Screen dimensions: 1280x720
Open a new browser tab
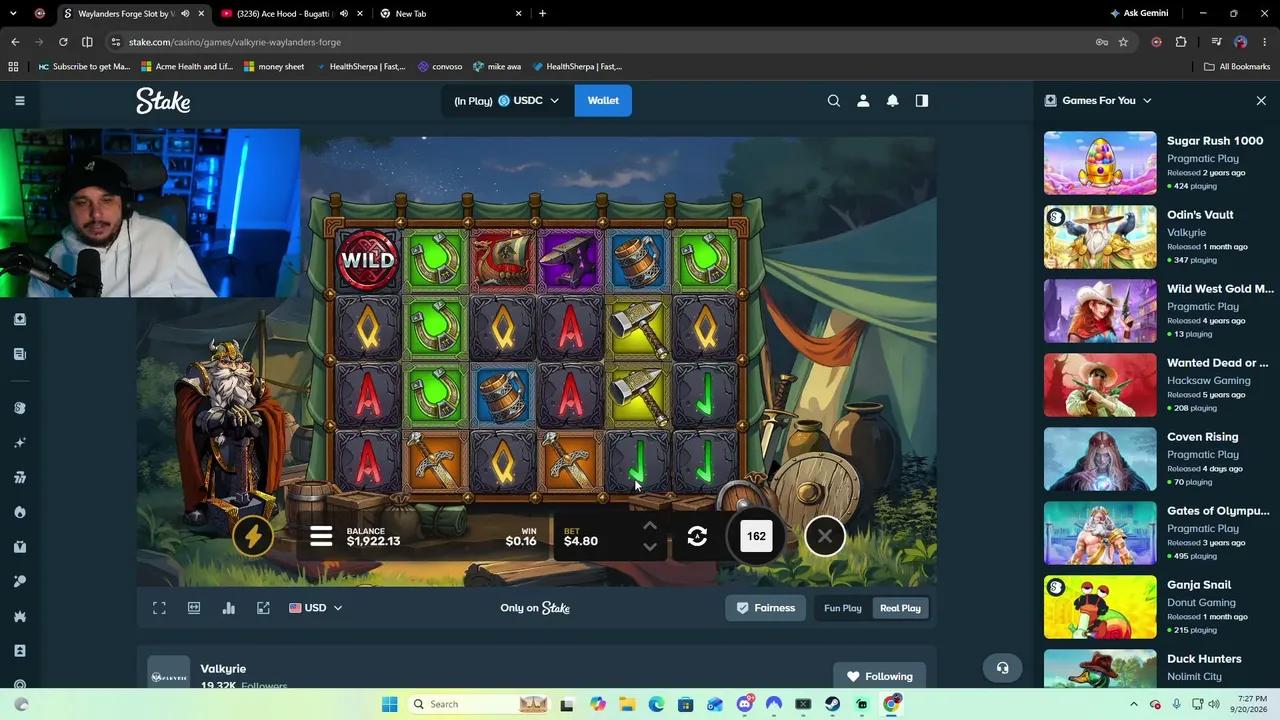542,14
